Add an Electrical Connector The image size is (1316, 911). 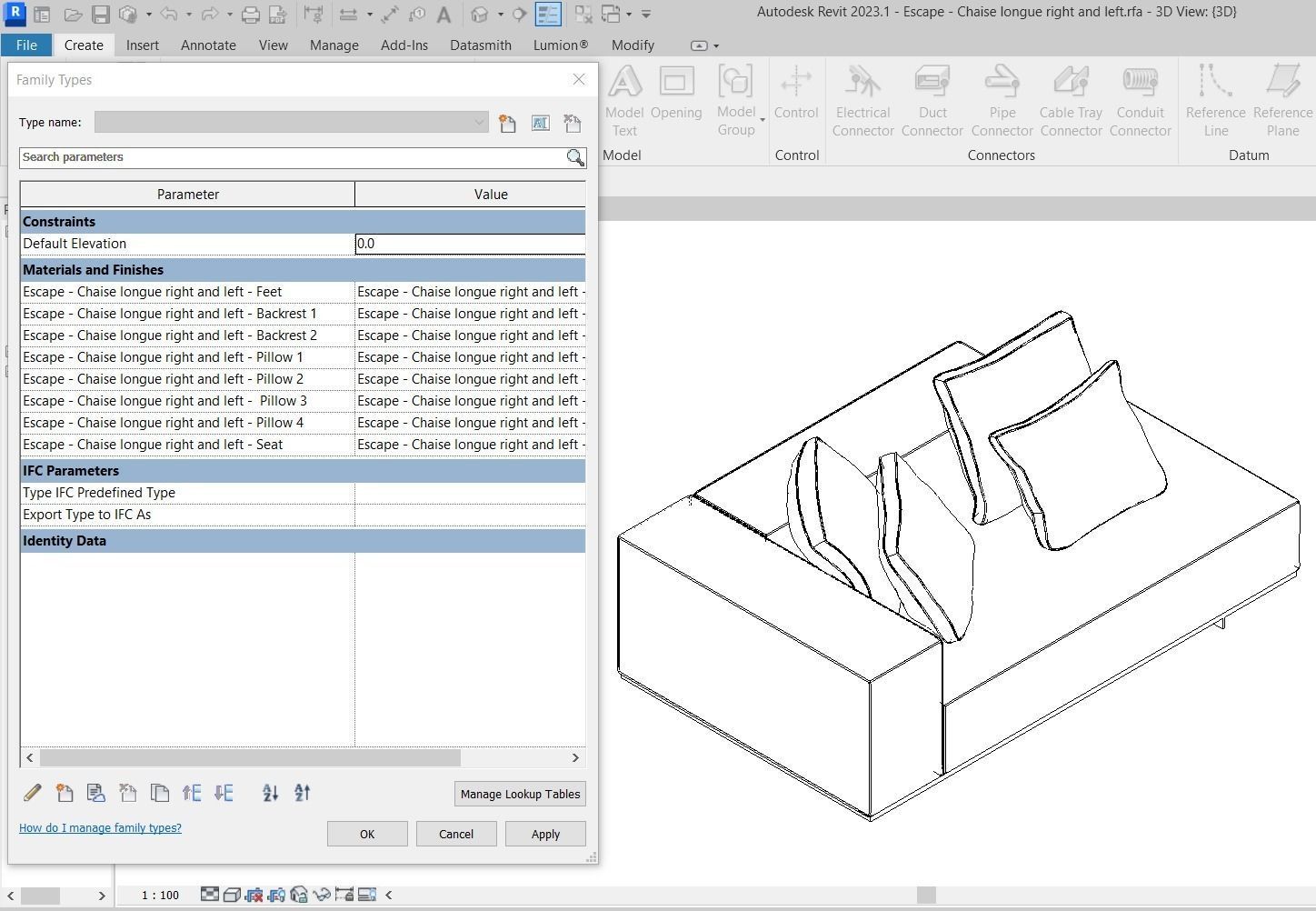point(862,100)
